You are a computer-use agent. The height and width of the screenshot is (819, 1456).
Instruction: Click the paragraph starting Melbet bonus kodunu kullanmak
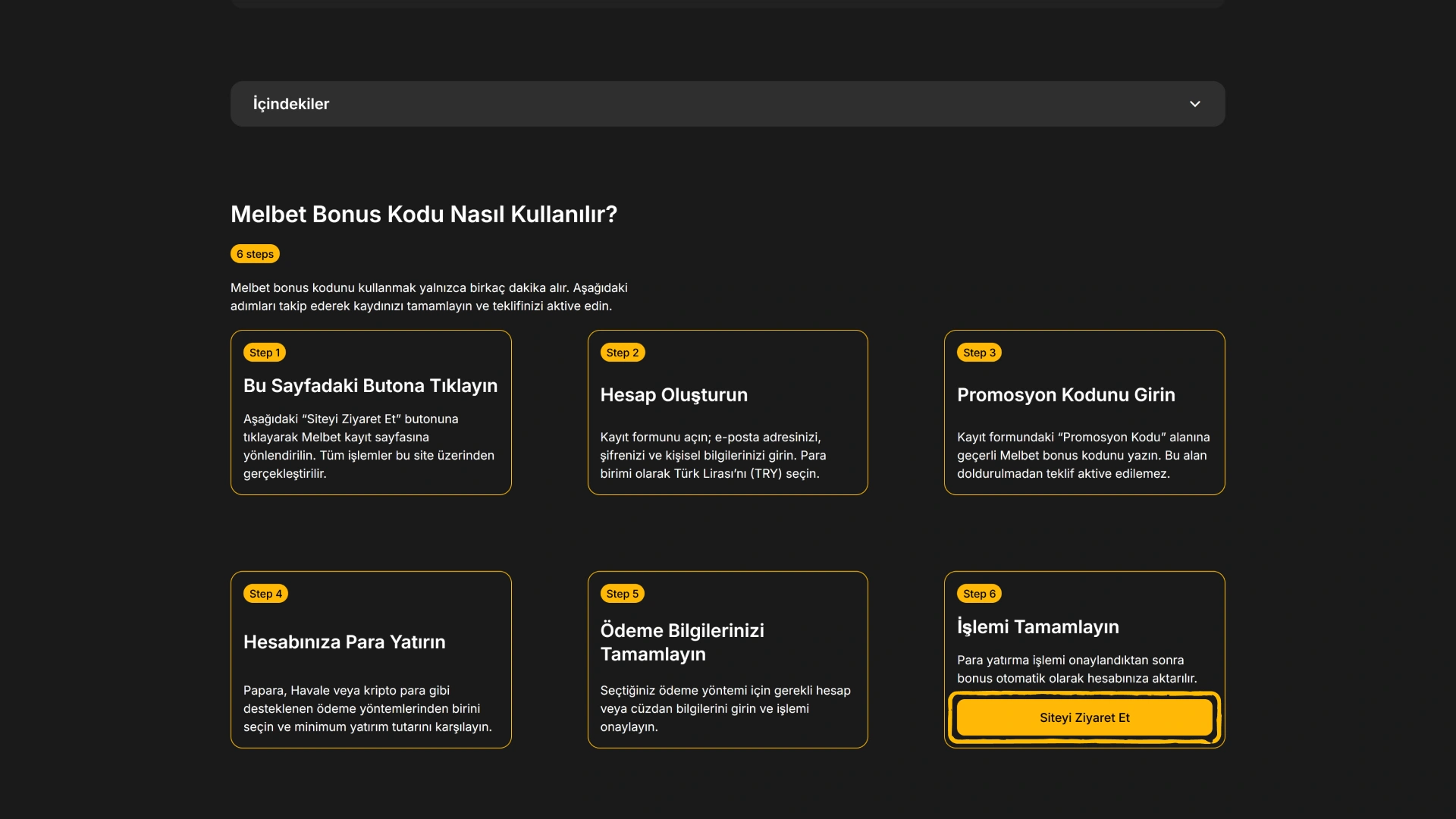[429, 297]
